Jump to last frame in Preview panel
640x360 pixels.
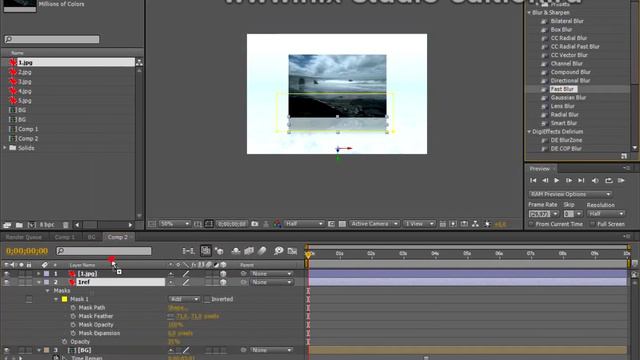581,180
